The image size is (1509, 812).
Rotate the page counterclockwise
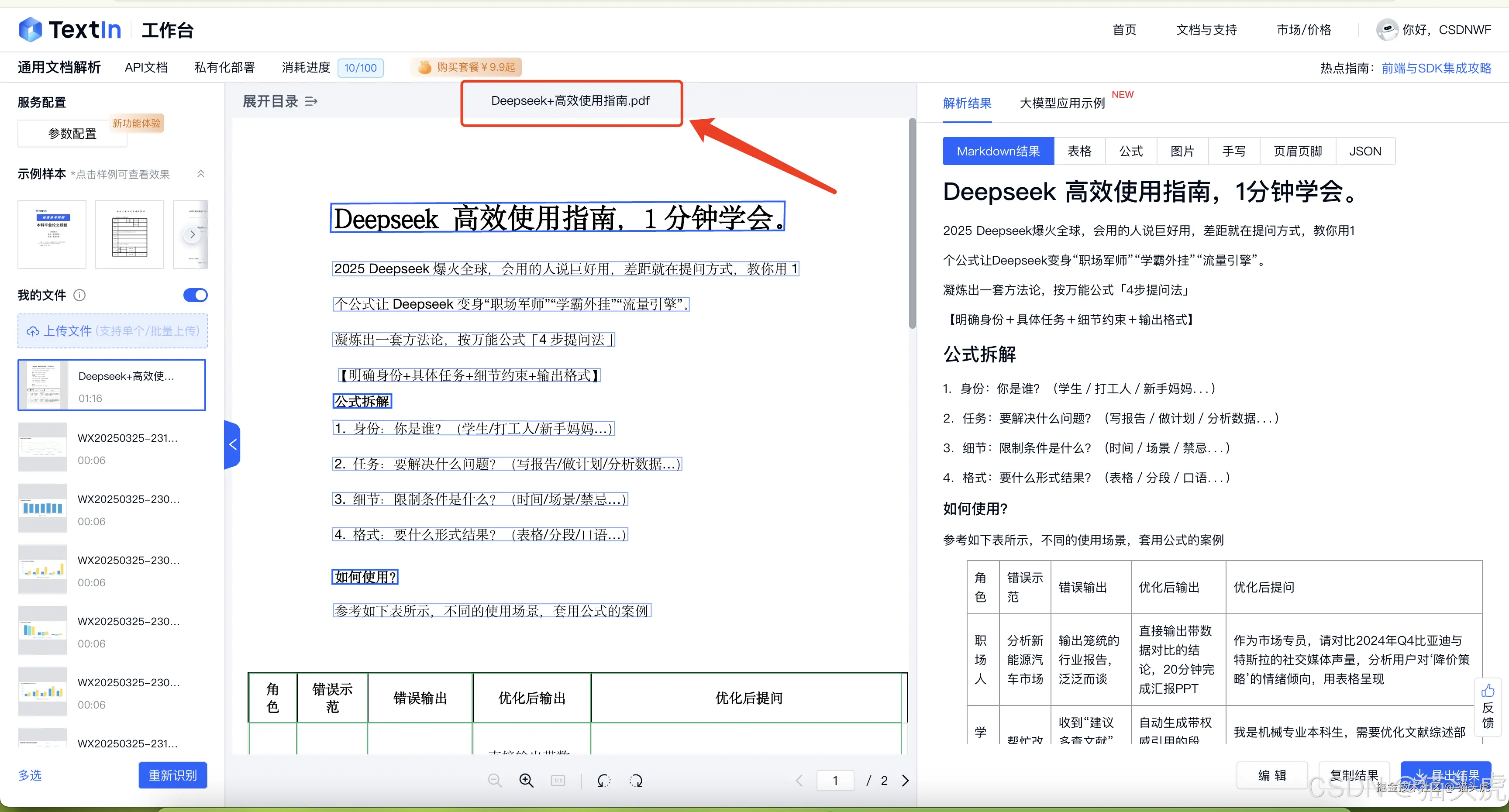603,781
